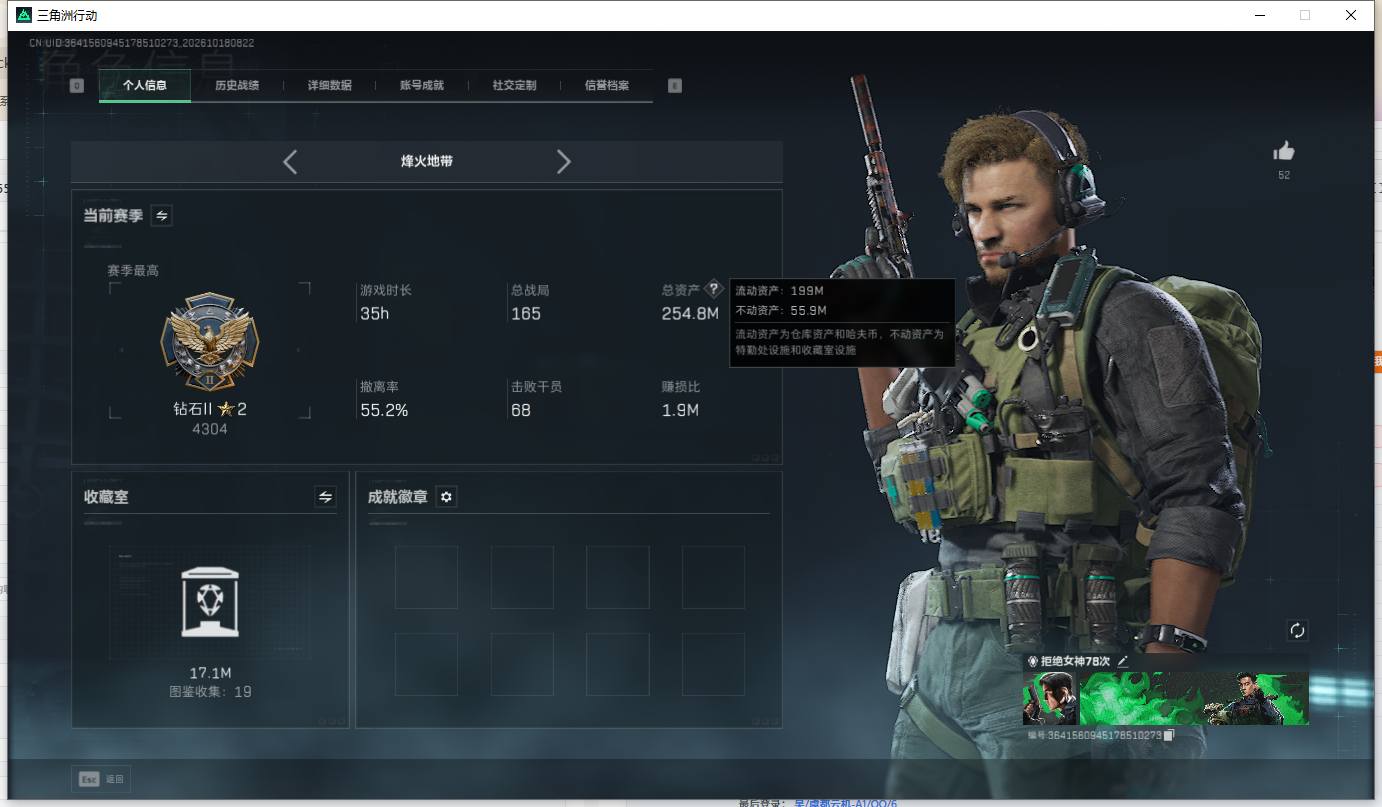Click the green player banner card thumbnail

coord(1166,698)
